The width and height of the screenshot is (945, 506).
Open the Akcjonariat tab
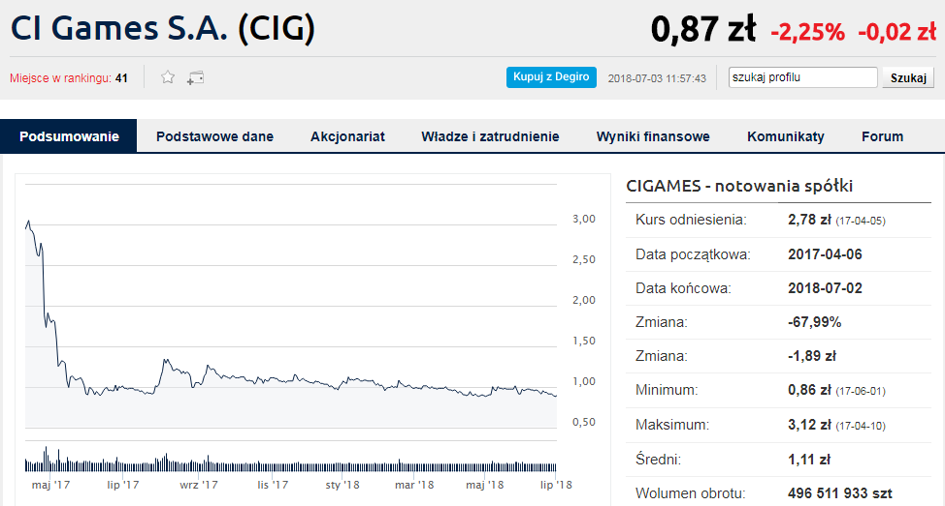click(x=347, y=137)
